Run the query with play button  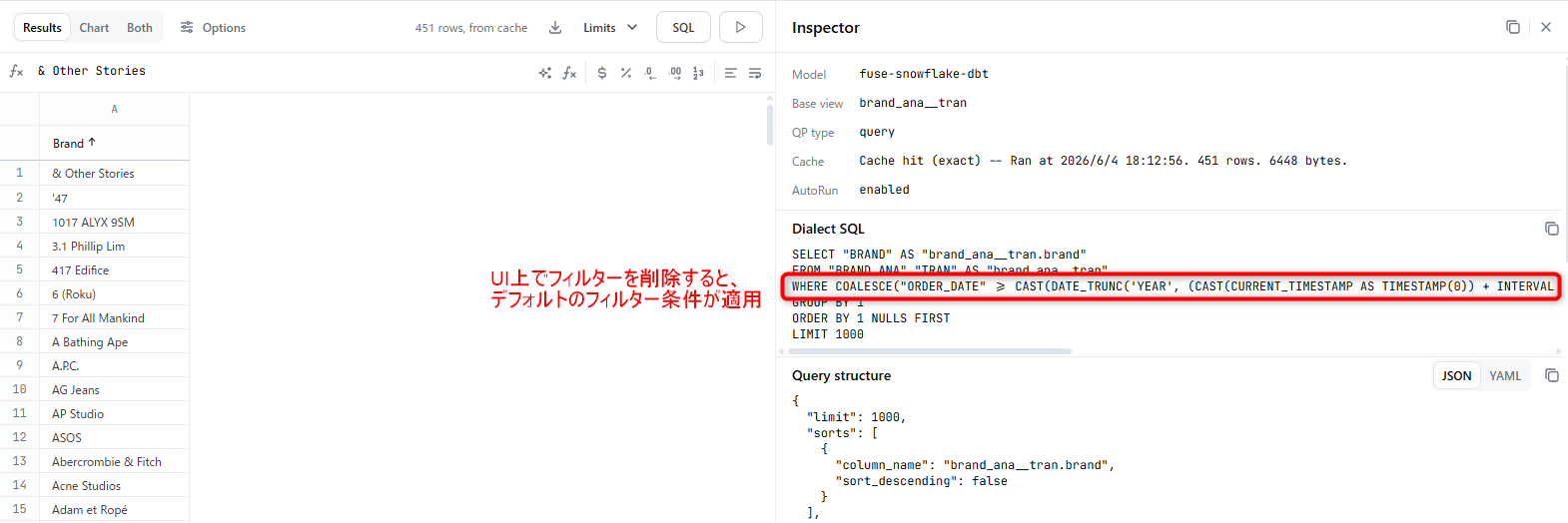pyautogui.click(x=741, y=28)
